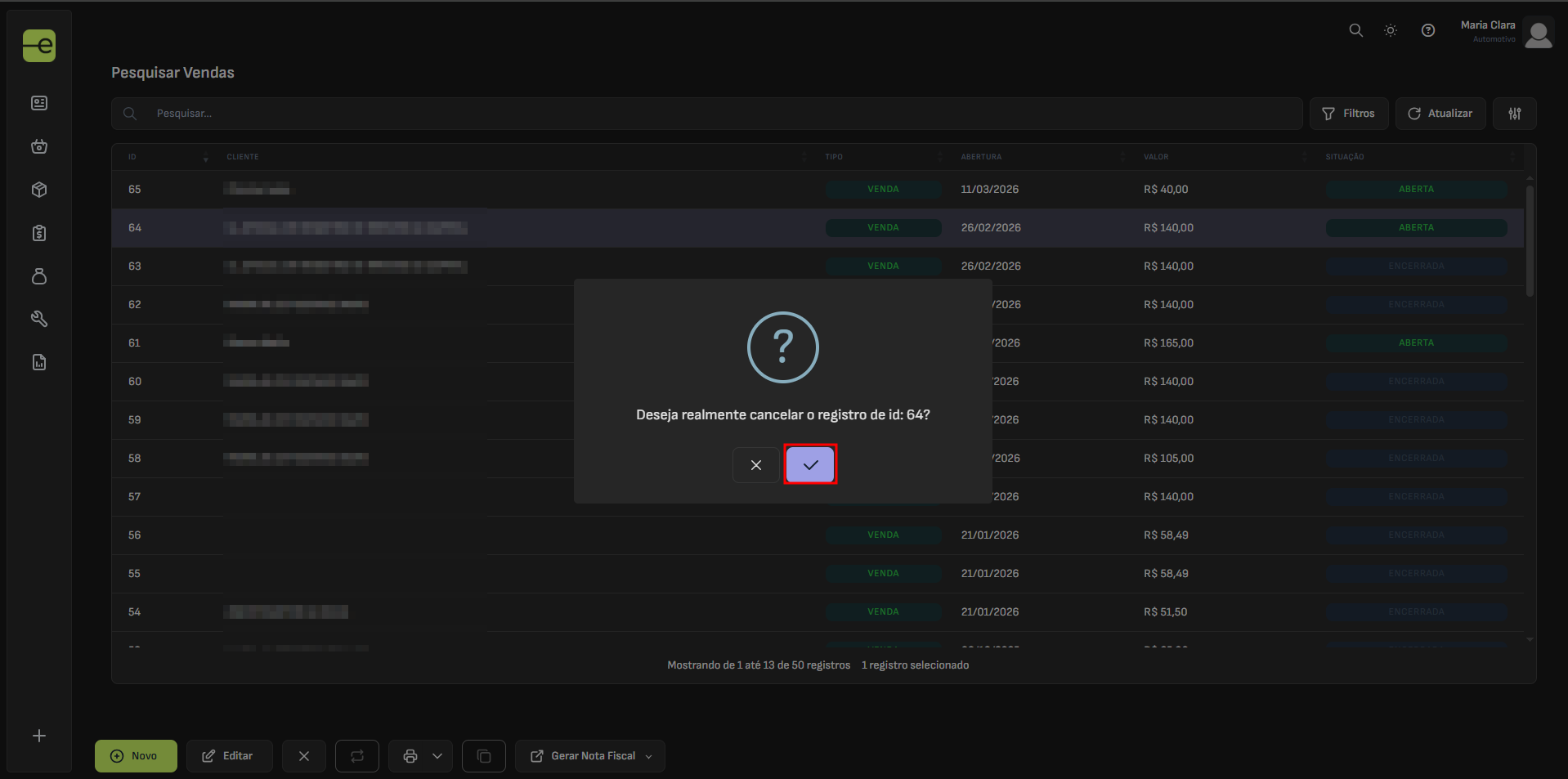
Task: Open table column settings sliders icon
Action: coord(1514,114)
